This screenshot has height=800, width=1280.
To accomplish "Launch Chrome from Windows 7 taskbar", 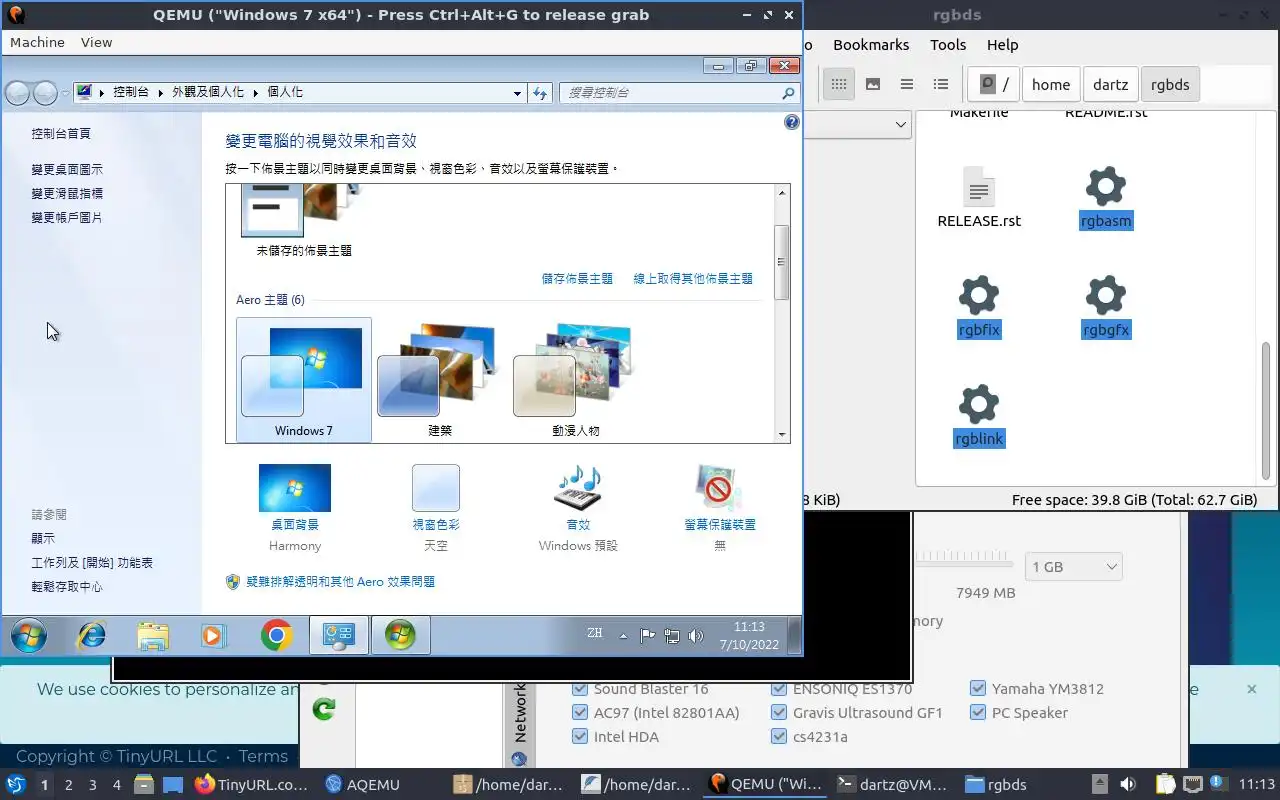I will coord(276,635).
